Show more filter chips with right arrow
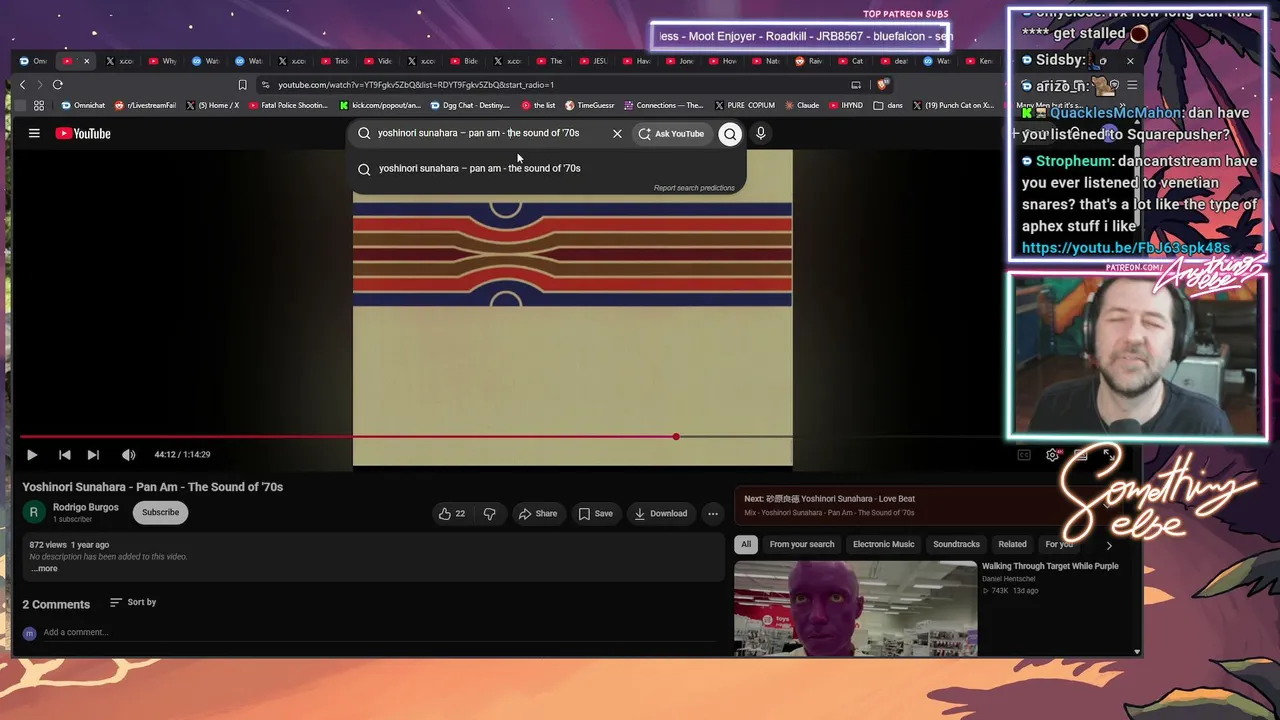This screenshot has height=720, width=1280. coord(1109,545)
